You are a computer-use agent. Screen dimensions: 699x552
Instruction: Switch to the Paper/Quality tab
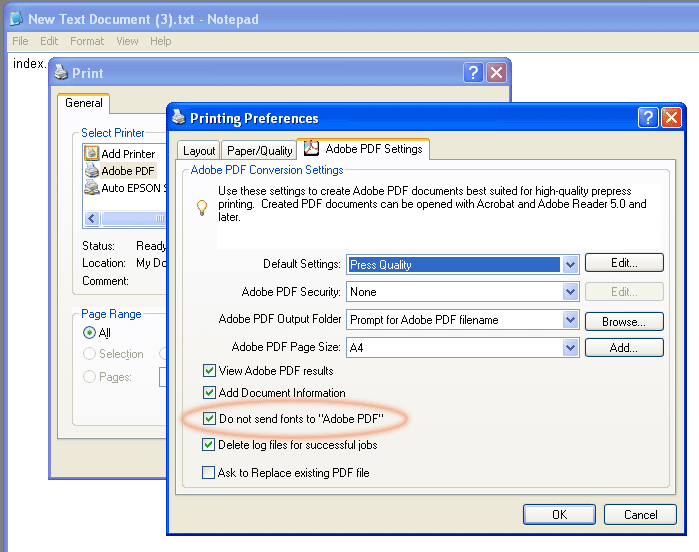coord(259,151)
